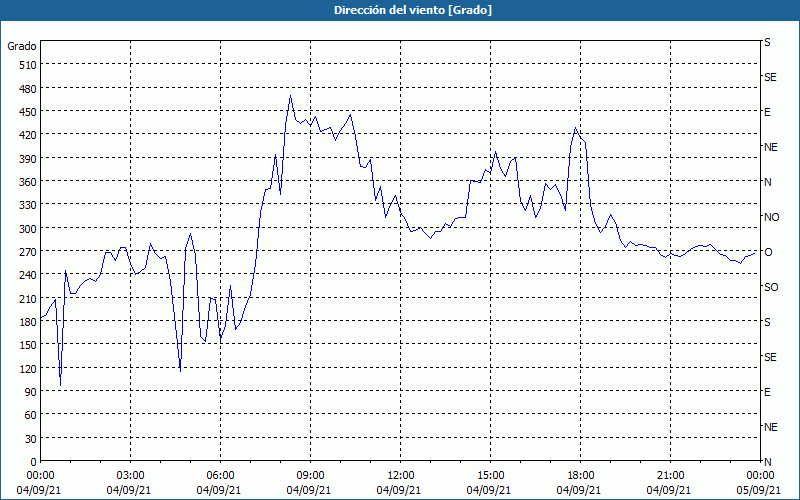Viewport: 800px width, 500px height.
Task: Click the 'N' compass label at 360 level
Action: [x=767, y=182]
